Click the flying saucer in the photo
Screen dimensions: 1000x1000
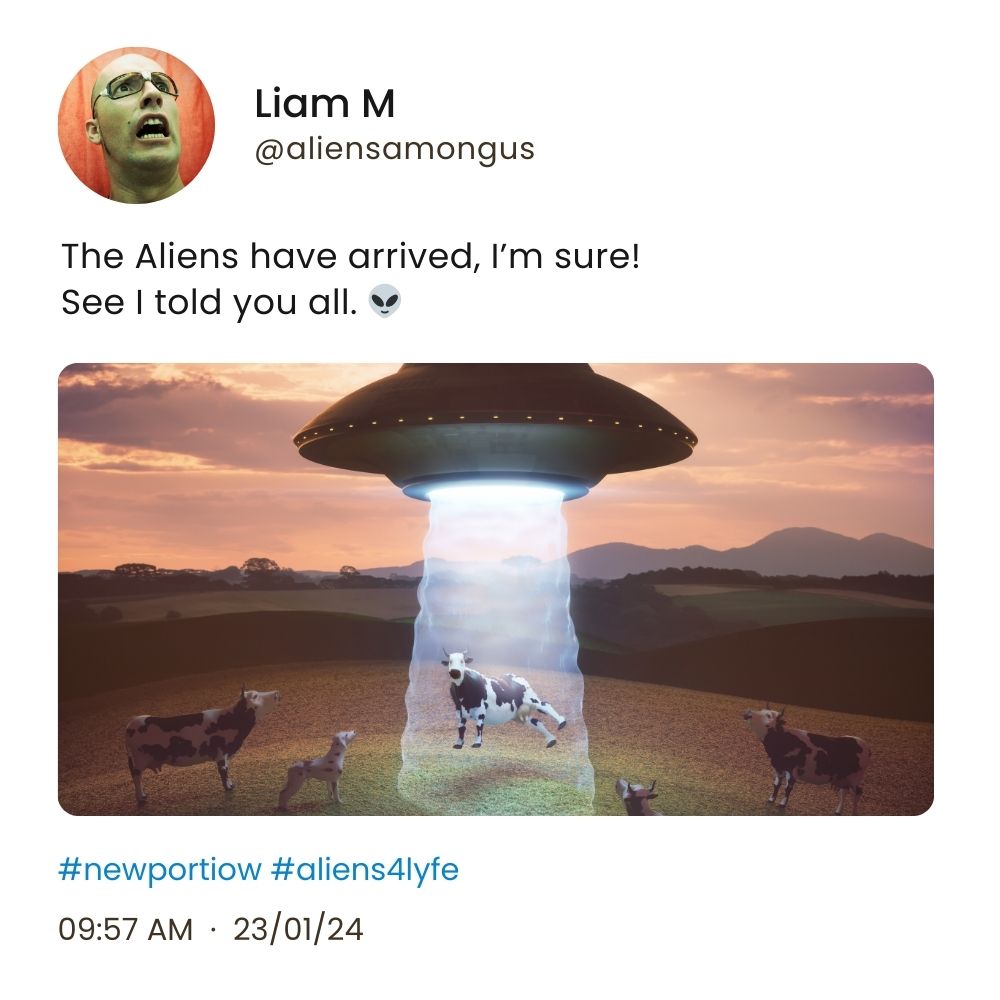click(496, 432)
